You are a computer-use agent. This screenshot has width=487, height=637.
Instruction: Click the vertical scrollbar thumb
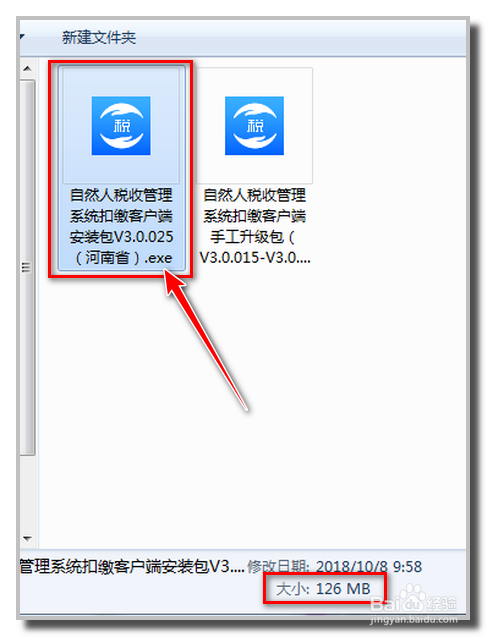point(27,267)
